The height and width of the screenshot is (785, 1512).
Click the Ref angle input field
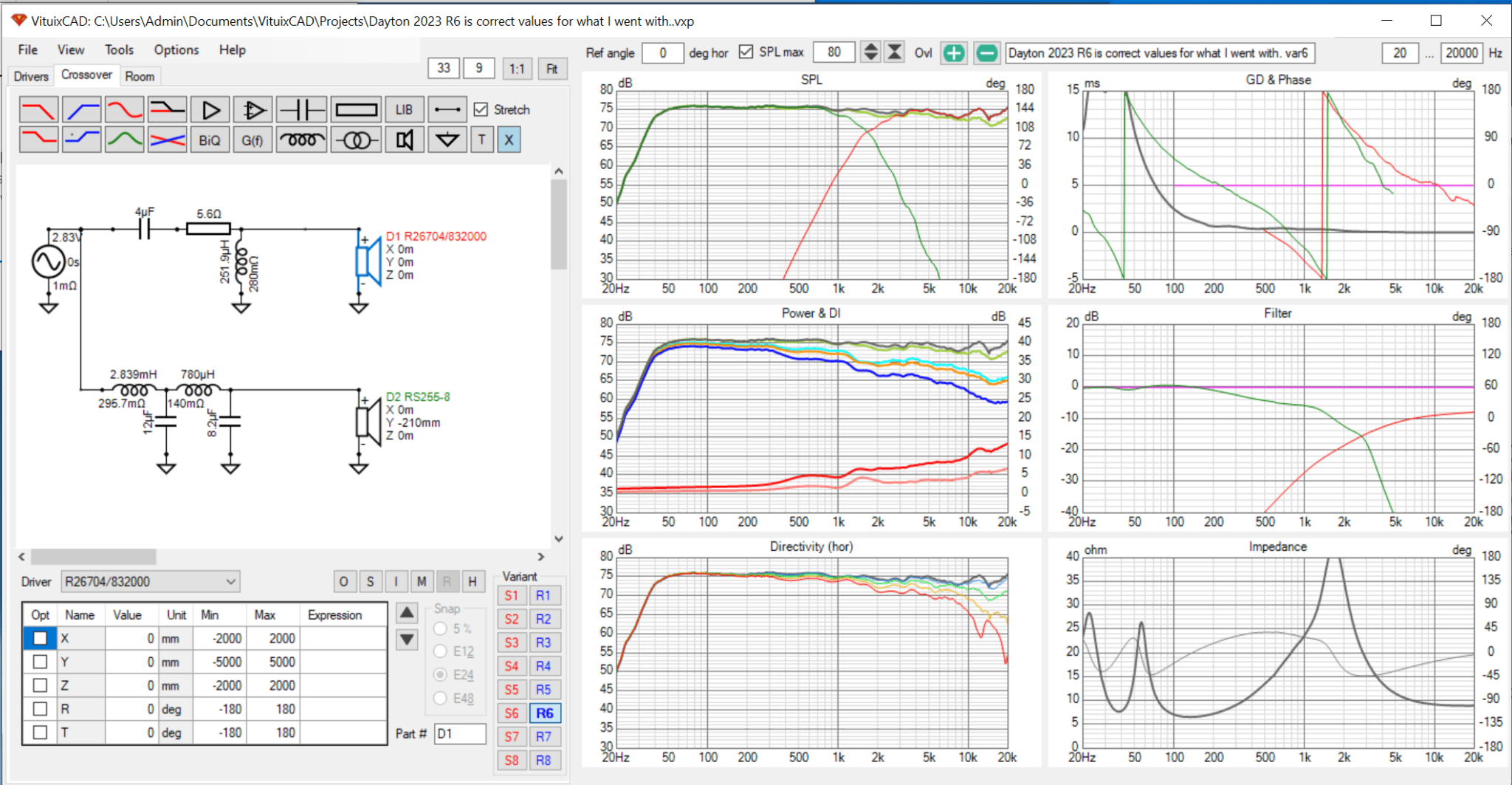662,52
